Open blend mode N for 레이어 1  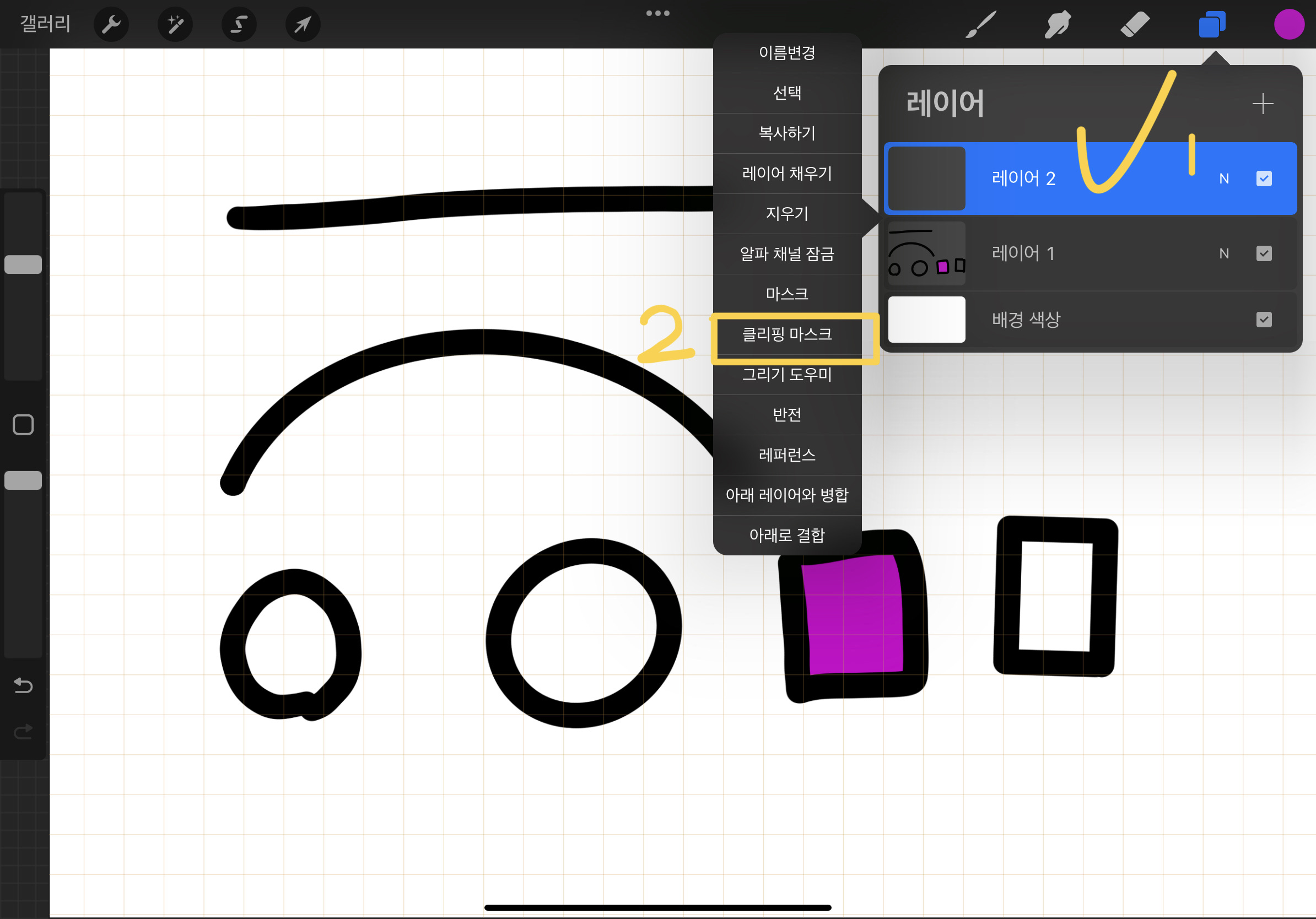1224,253
